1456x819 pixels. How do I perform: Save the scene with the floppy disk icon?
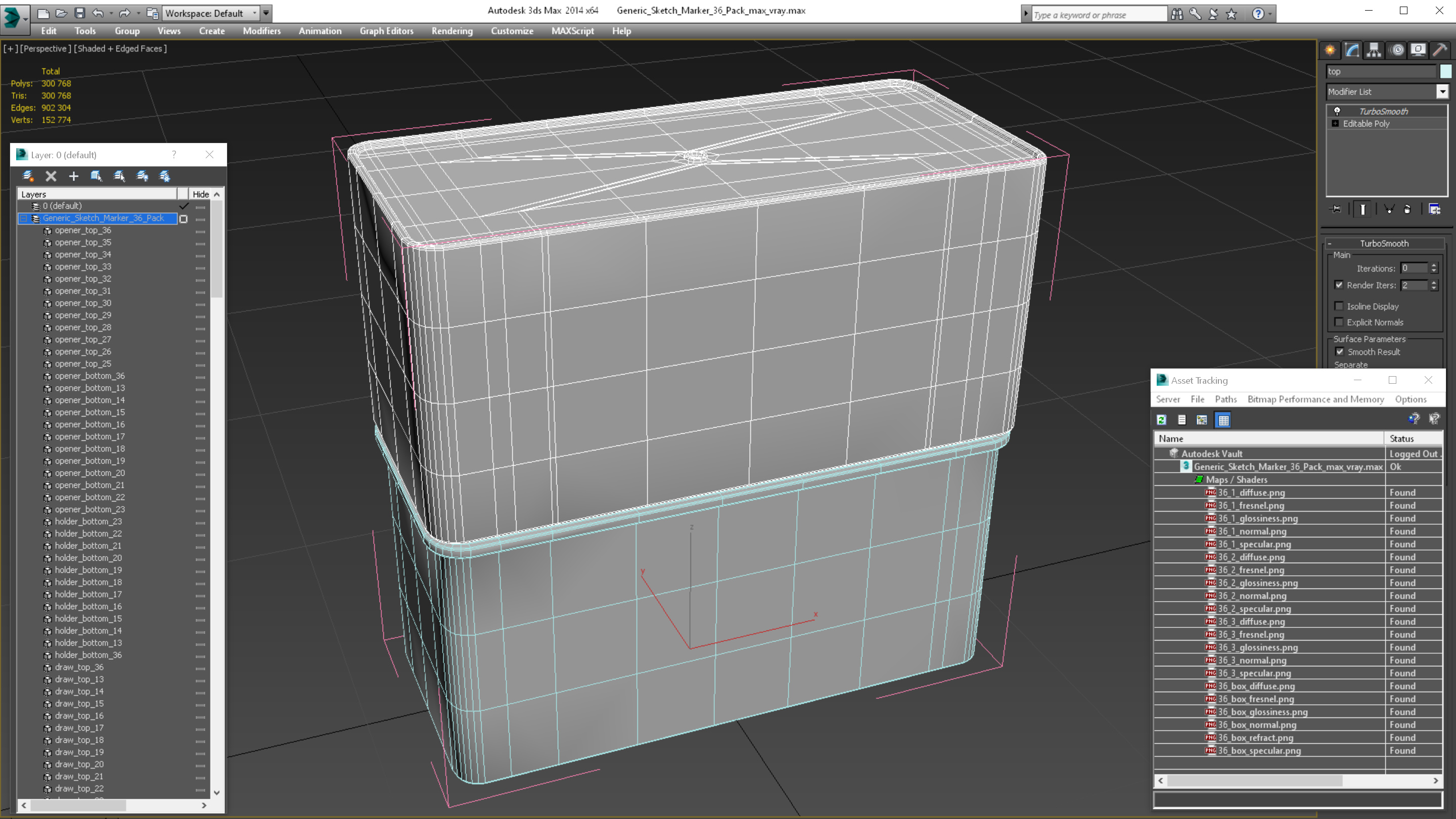tap(80, 13)
